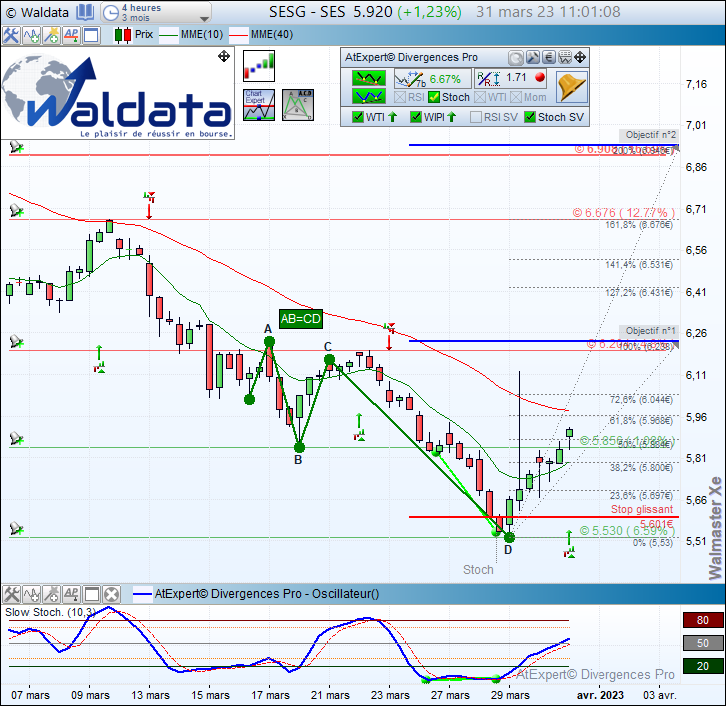Click the golden bell alert button
This screenshot has width=726, height=706.
(571, 87)
